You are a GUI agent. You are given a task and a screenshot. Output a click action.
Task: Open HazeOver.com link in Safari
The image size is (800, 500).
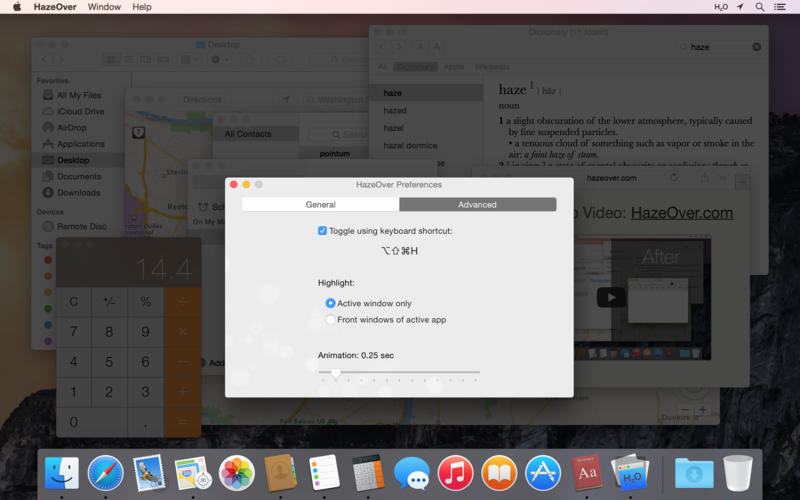click(682, 213)
